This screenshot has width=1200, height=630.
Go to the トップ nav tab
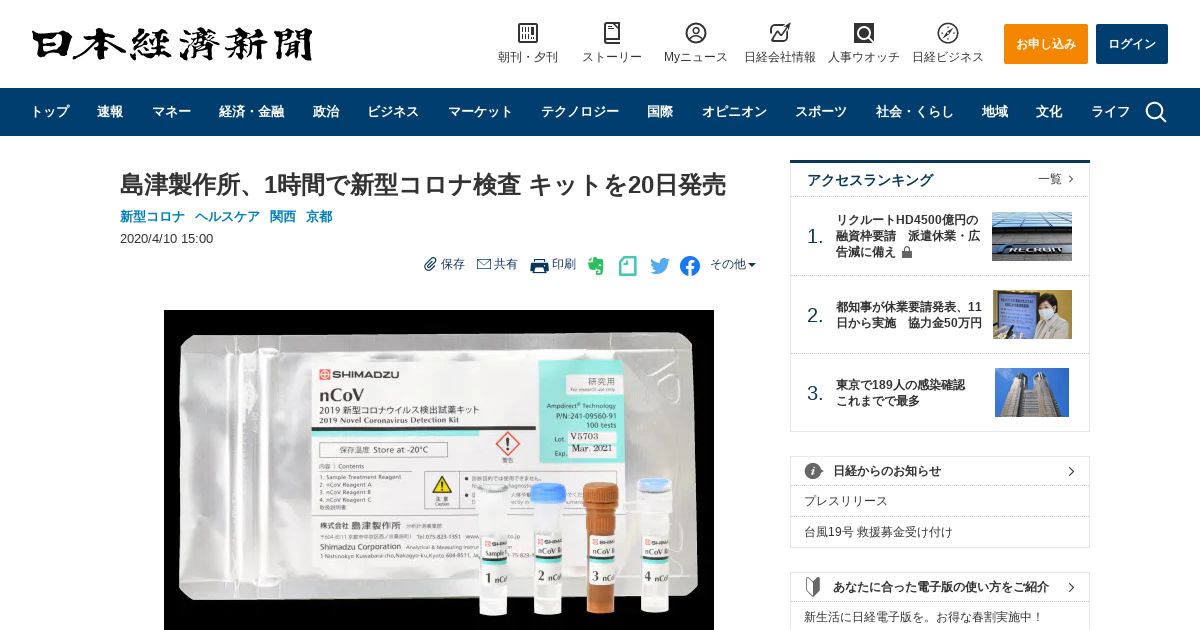50,112
